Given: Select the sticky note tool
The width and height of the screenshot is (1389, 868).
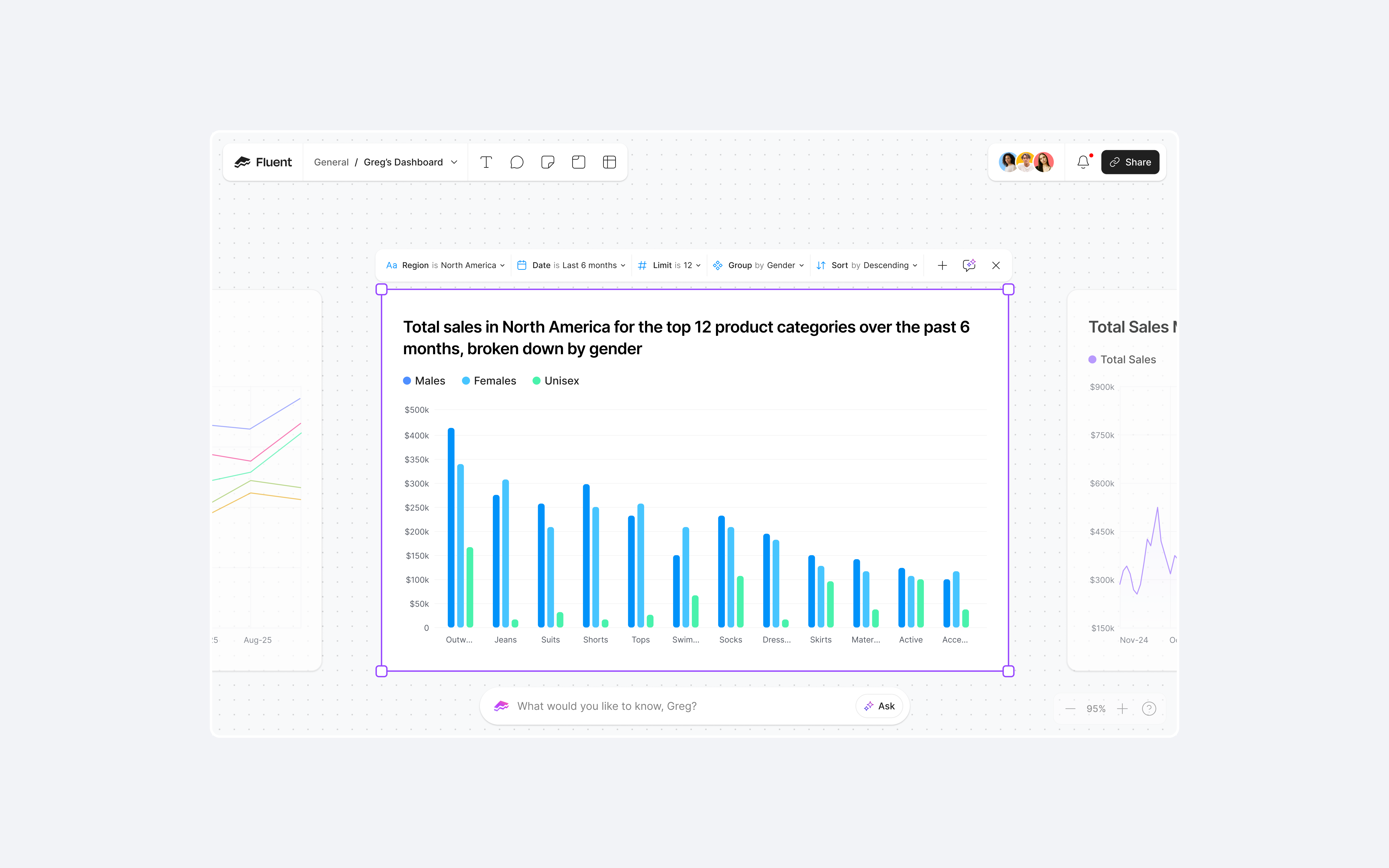Looking at the screenshot, I should pyautogui.click(x=548, y=163).
